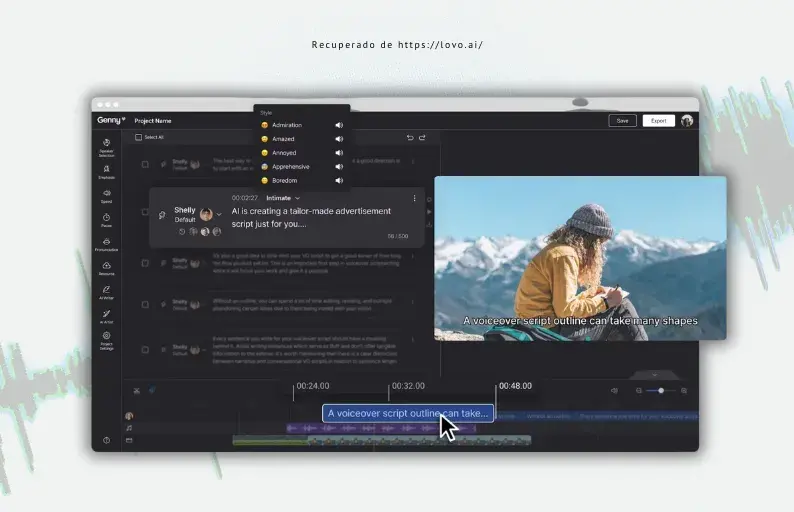Expand the Shelly speaker dropdown chevron
The height and width of the screenshot is (512, 794).
[x=219, y=214]
